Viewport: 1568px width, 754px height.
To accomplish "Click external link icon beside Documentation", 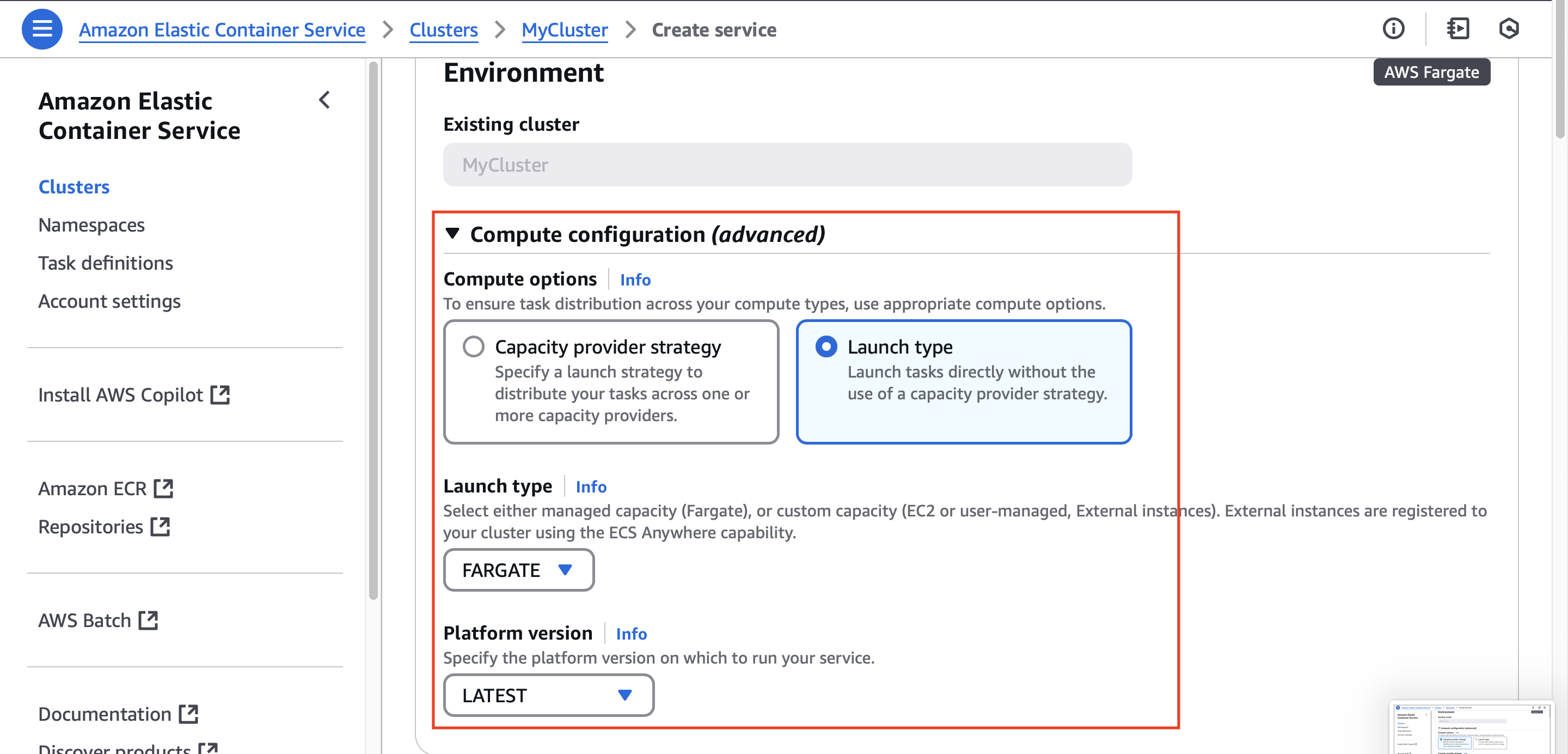I will (x=189, y=714).
